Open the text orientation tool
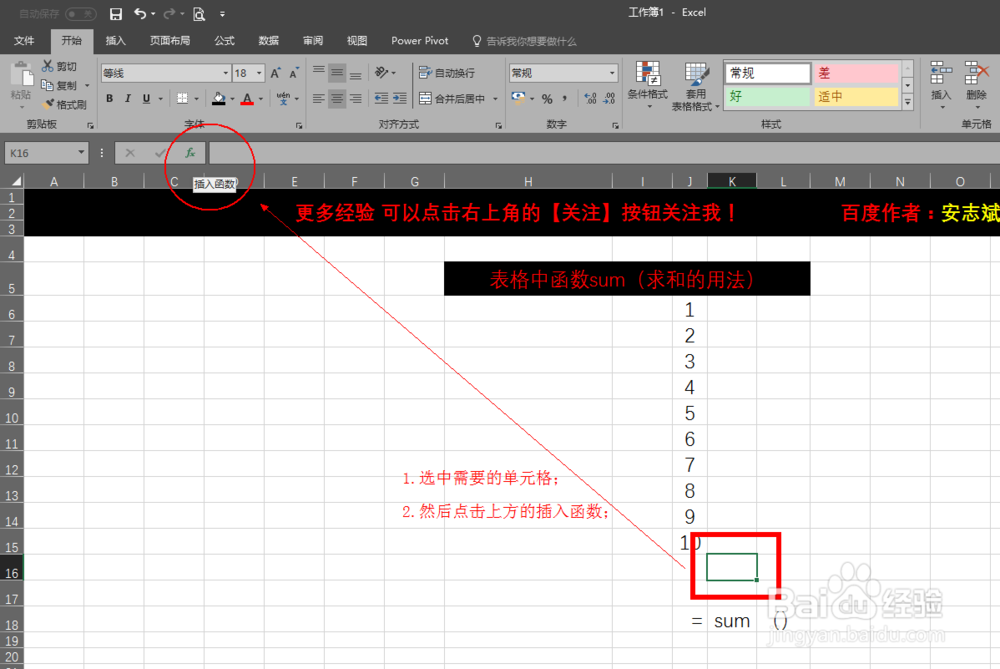 [x=382, y=73]
